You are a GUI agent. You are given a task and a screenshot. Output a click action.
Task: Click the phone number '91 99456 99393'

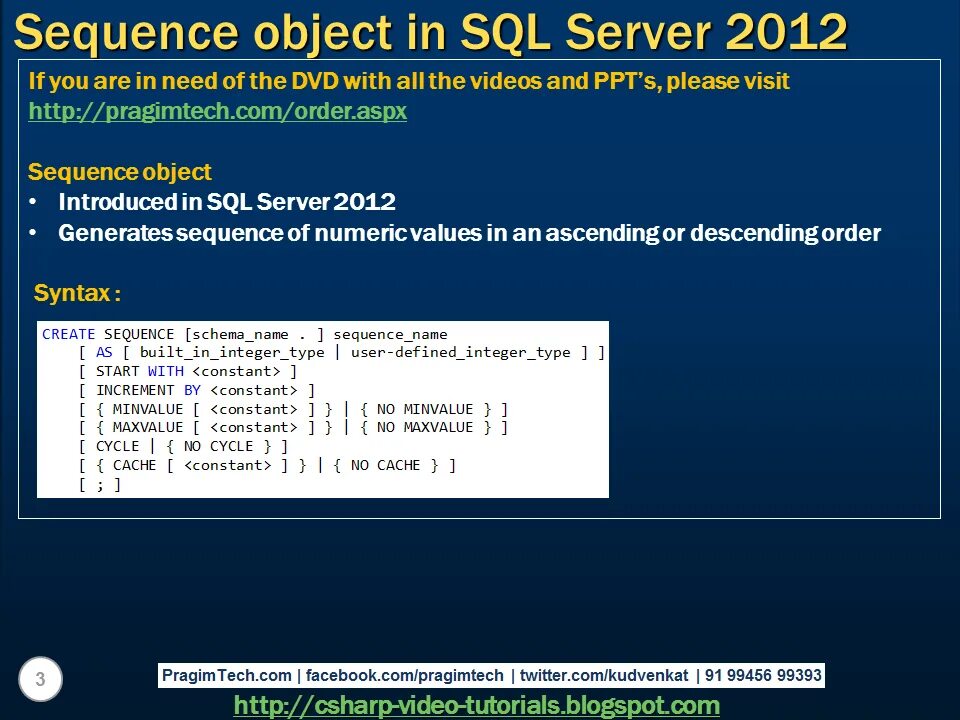(x=763, y=675)
